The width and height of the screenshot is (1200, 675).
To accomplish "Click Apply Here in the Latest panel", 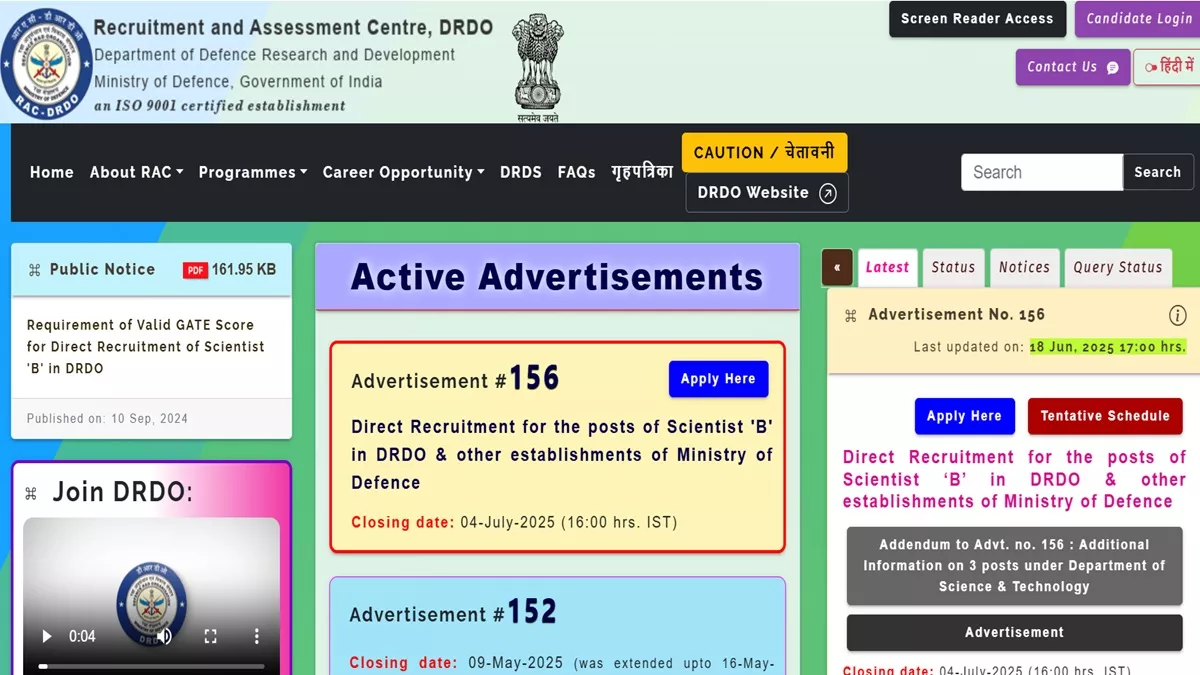I will coord(964,416).
